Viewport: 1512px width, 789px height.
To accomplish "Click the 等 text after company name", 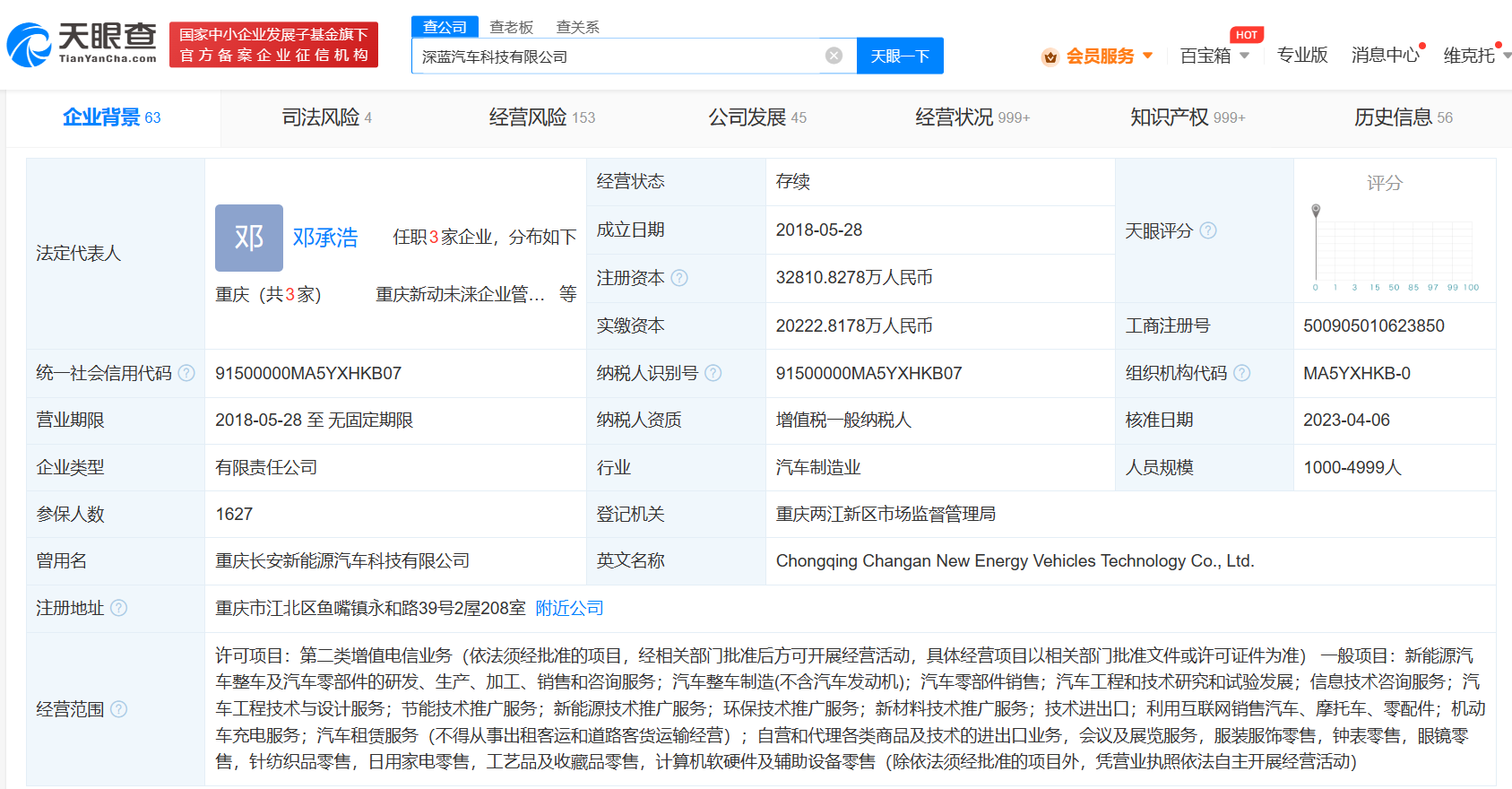I will tap(568, 294).
